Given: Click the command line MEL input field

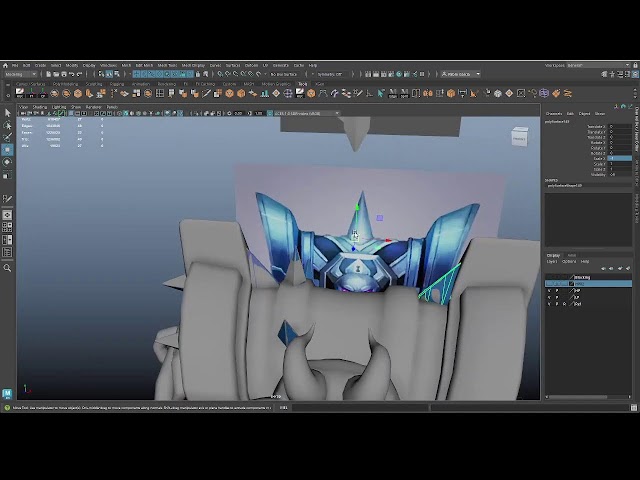Looking at the screenshot, I should coord(360,407).
